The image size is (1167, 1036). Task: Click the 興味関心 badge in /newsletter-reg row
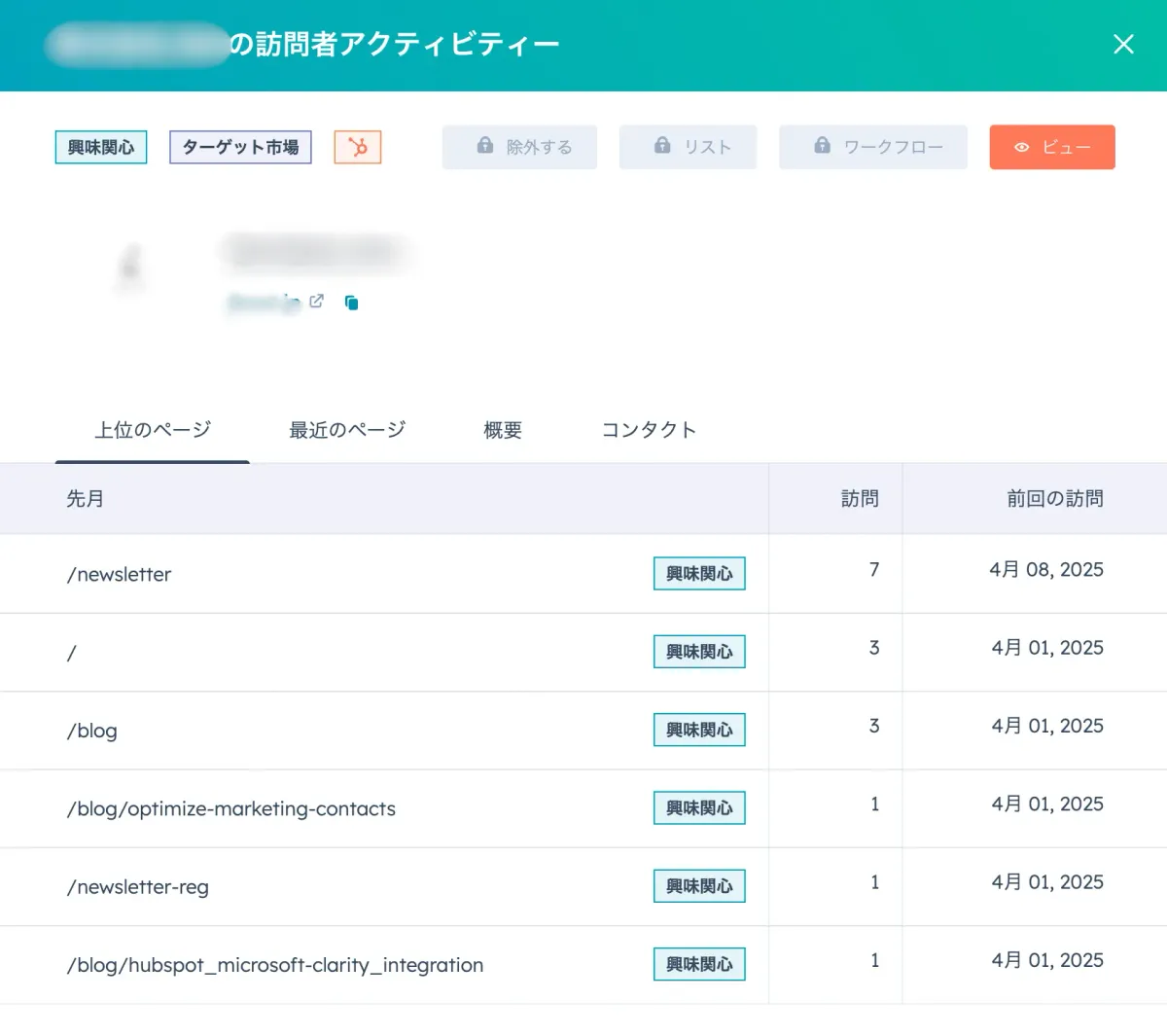pyautogui.click(x=699, y=886)
